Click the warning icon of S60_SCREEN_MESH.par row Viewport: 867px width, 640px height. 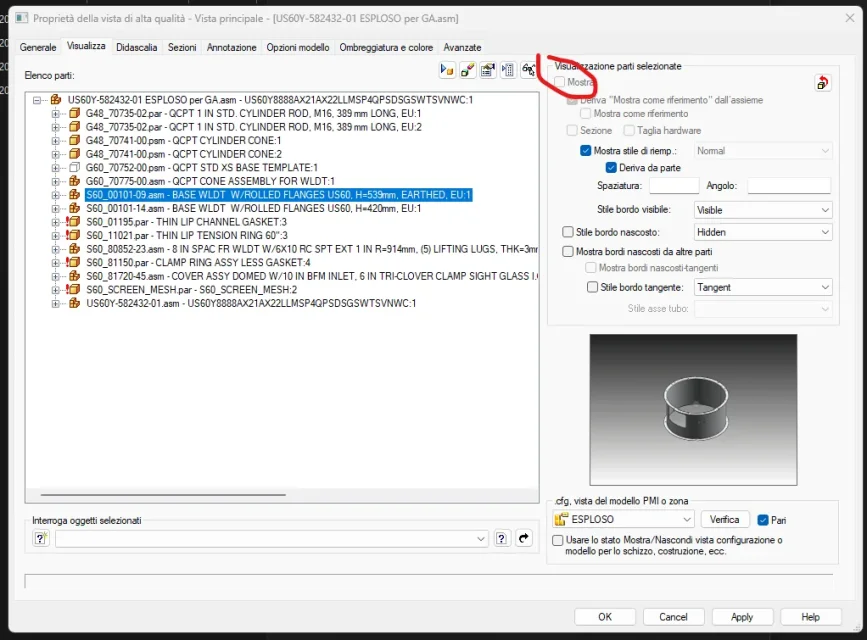coord(72,289)
